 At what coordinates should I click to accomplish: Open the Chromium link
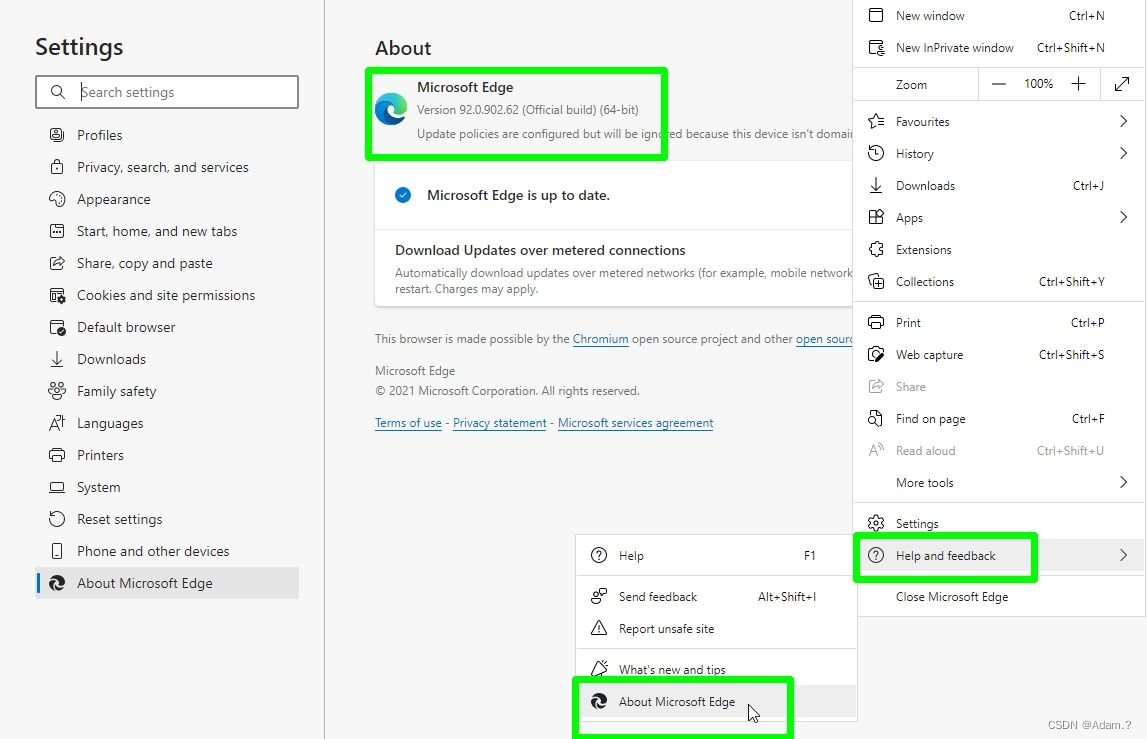click(x=601, y=339)
